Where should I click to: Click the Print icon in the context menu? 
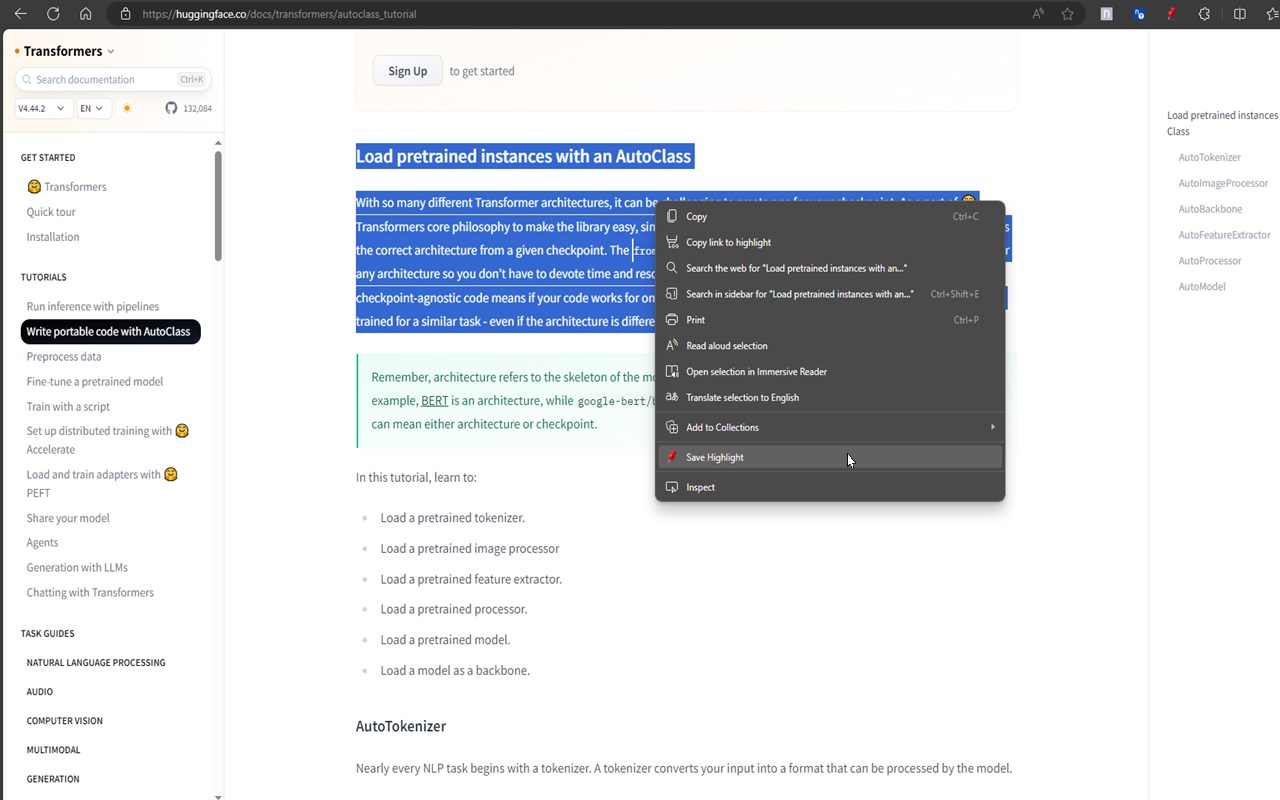point(672,320)
